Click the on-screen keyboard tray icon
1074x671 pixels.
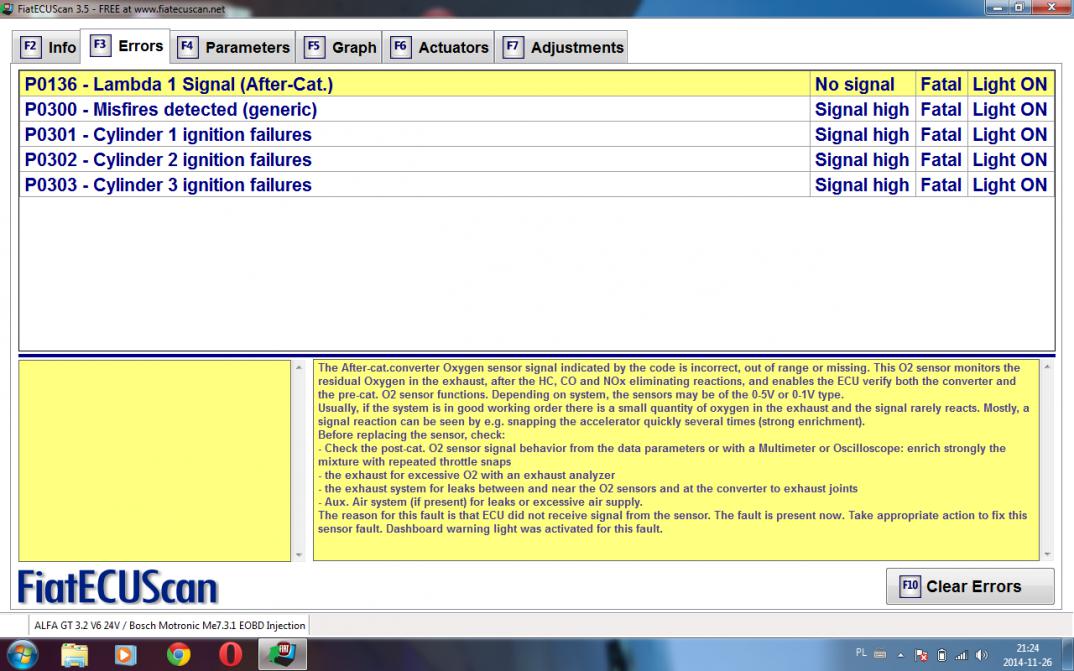(x=880, y=655)
